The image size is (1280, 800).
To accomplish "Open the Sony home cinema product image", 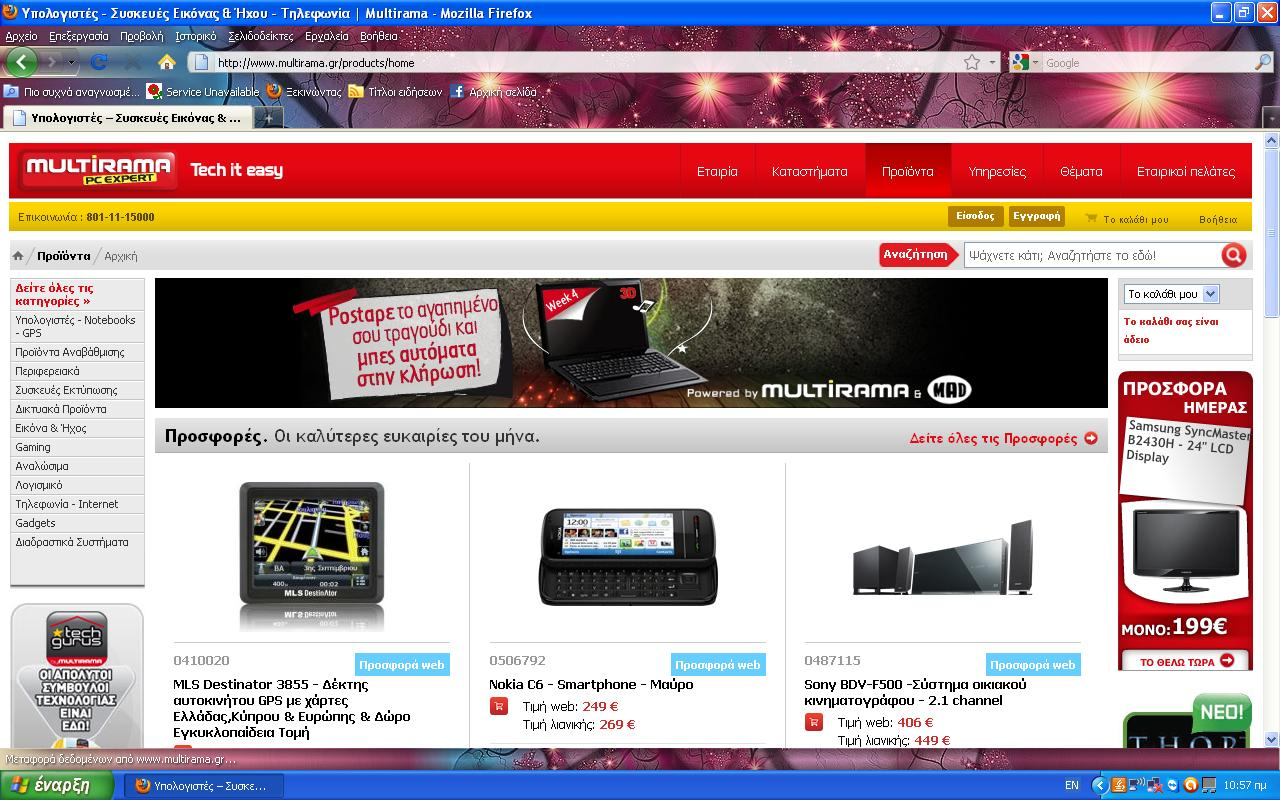I will pos(943,557).
